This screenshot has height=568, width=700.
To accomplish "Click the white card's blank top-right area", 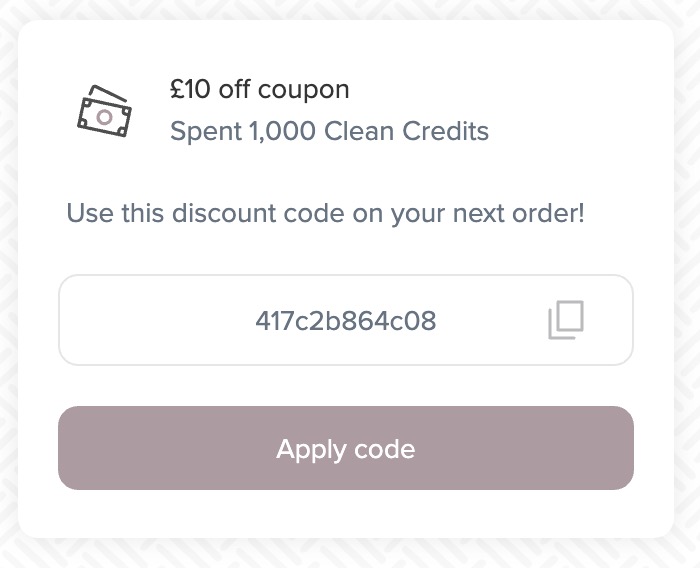I will tap(600, 70).
